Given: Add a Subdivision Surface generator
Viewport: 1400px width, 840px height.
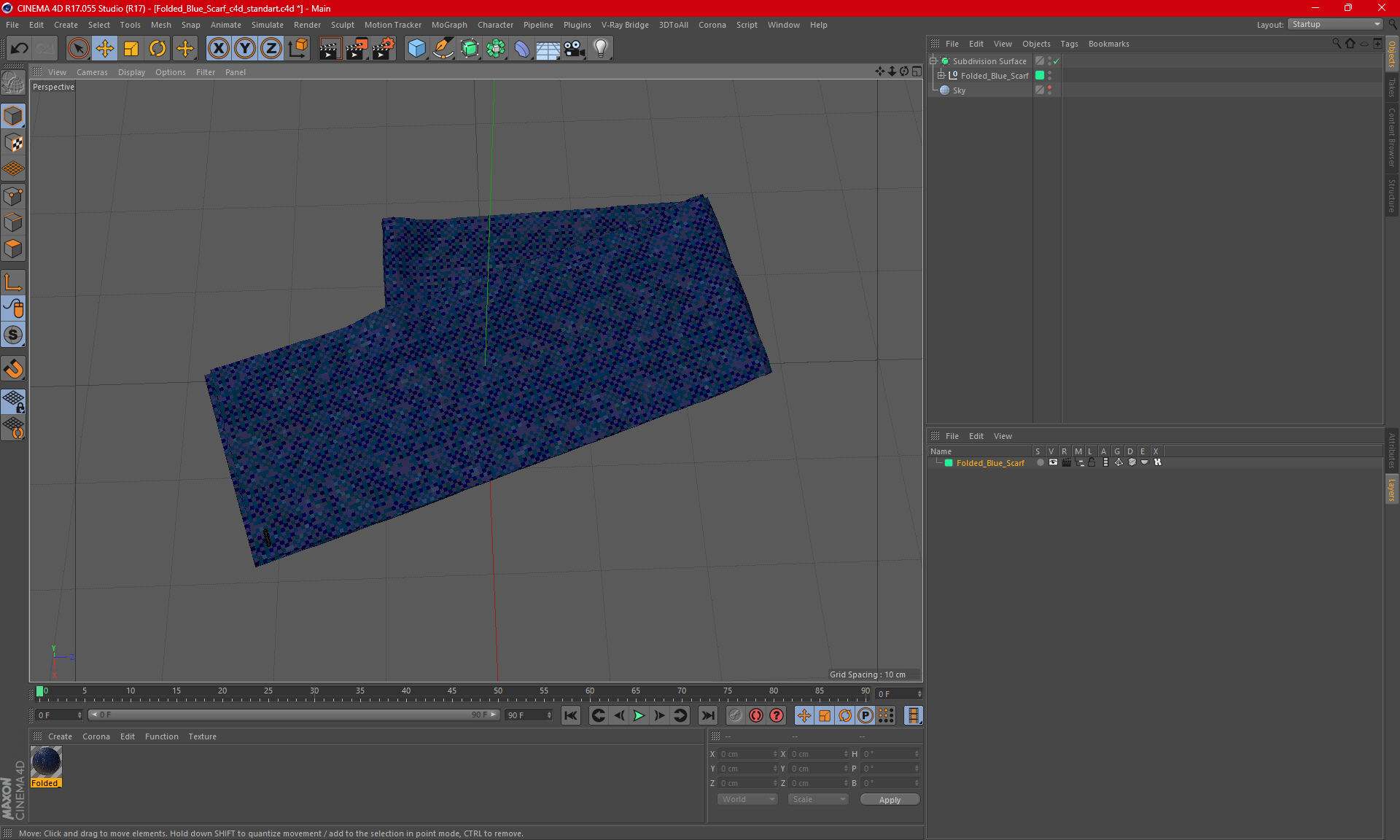Looking at the screenshot, I should pos(470,48).
